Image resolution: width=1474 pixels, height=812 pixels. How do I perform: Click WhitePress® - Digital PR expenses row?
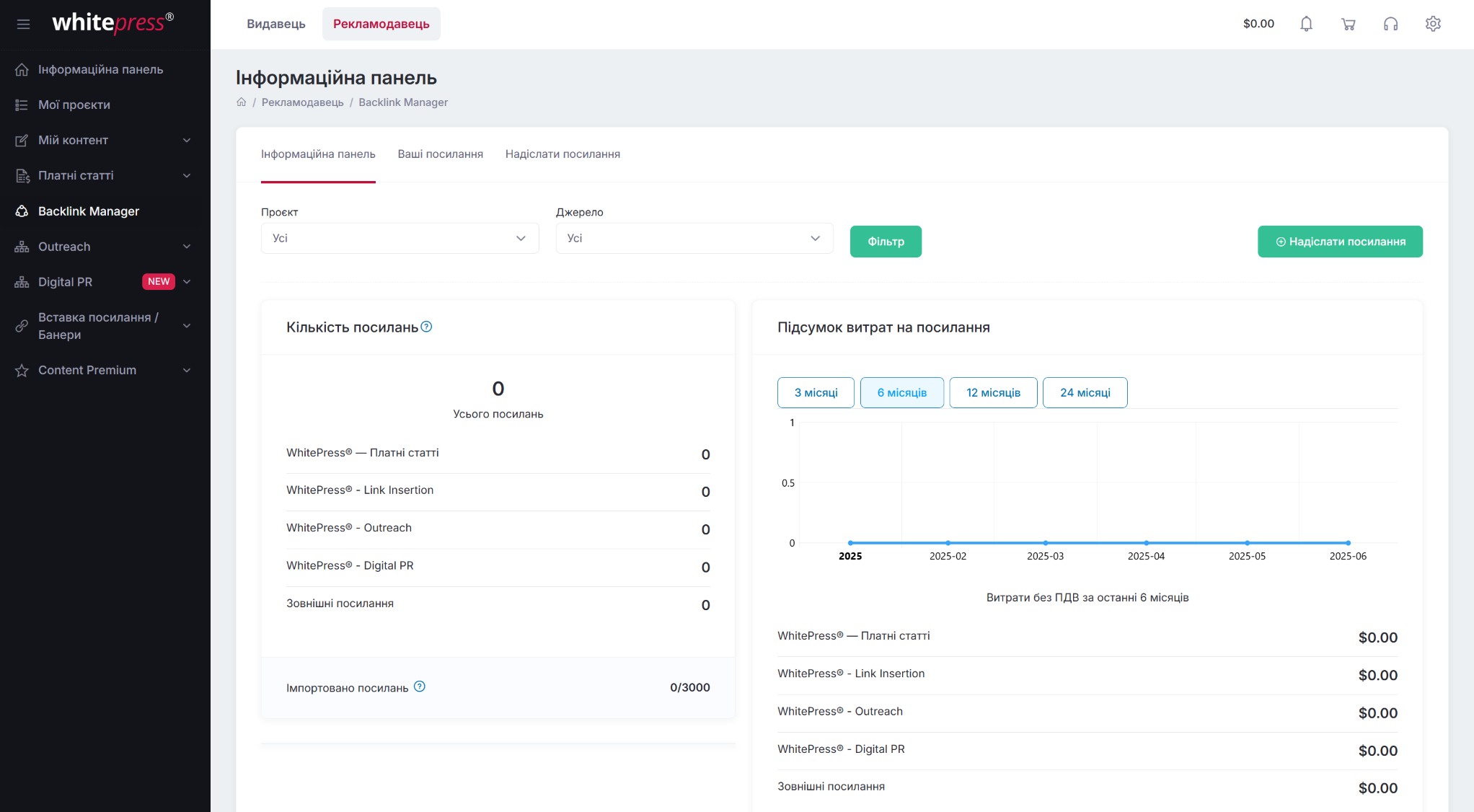(x=1087, y=750)
